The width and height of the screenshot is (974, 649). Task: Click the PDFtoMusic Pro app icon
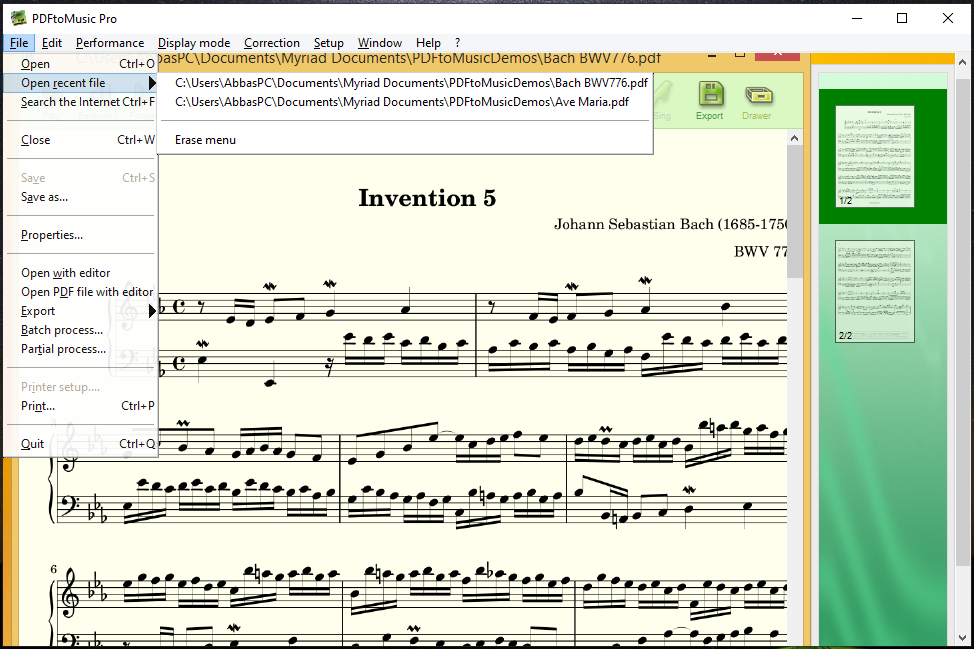(19, 19)
